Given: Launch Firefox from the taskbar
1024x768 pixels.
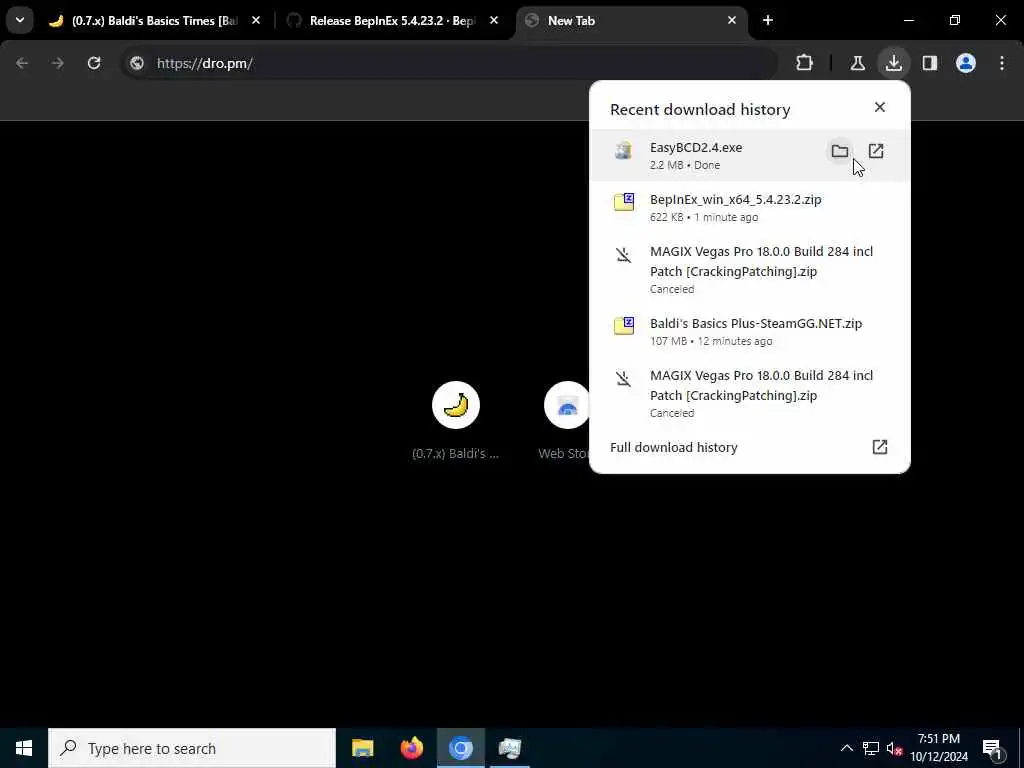Looking at the screenshot, I should (411, 748).
